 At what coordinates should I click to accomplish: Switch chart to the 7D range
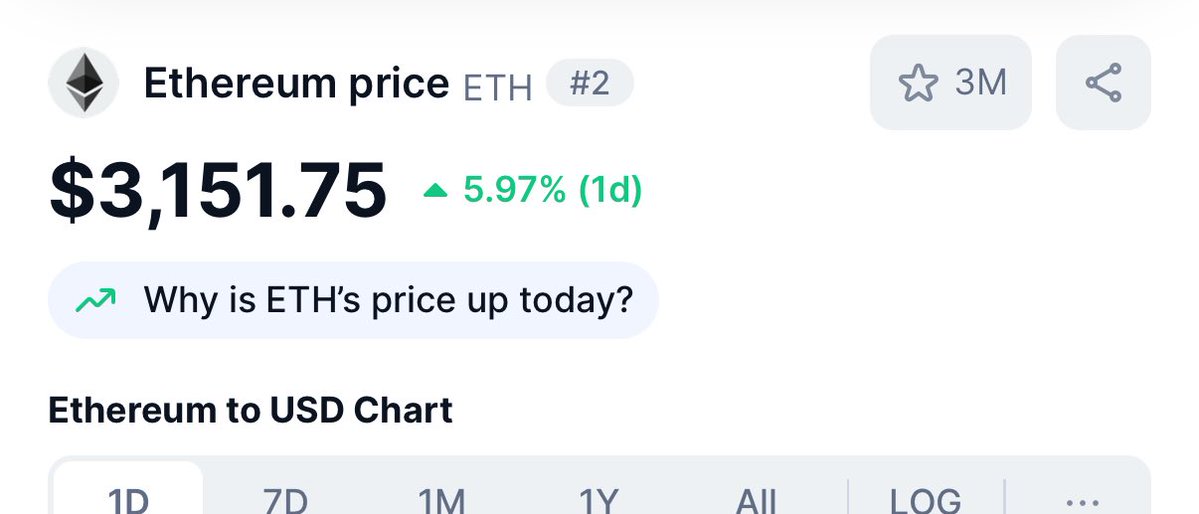285,501
